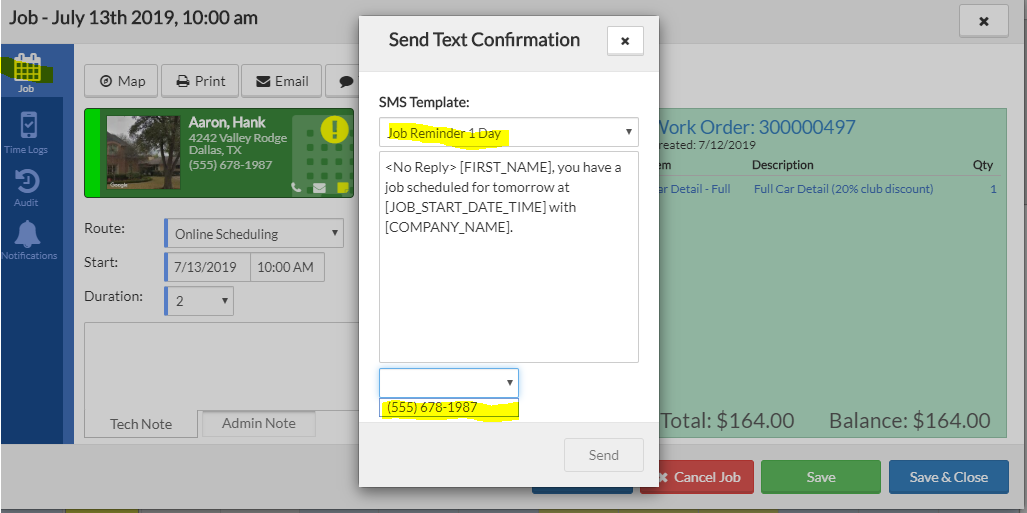Viewport: 1027px width, 513px height.
Task: Choose (555) 678-1987 from phone list
Action: coord(448,408)
